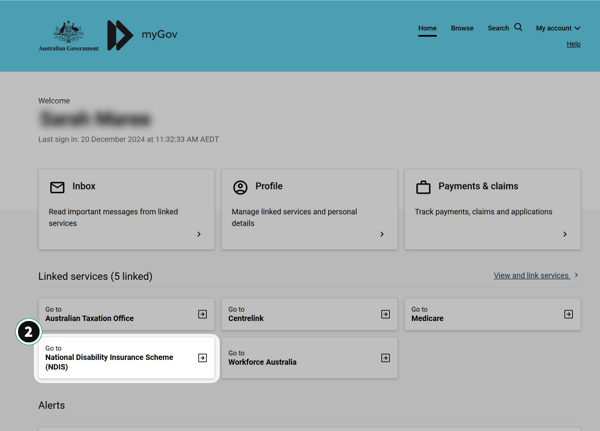600x431 pixels.
Task: Go to Australian Taxation Office service
Action: coord(126,314)
